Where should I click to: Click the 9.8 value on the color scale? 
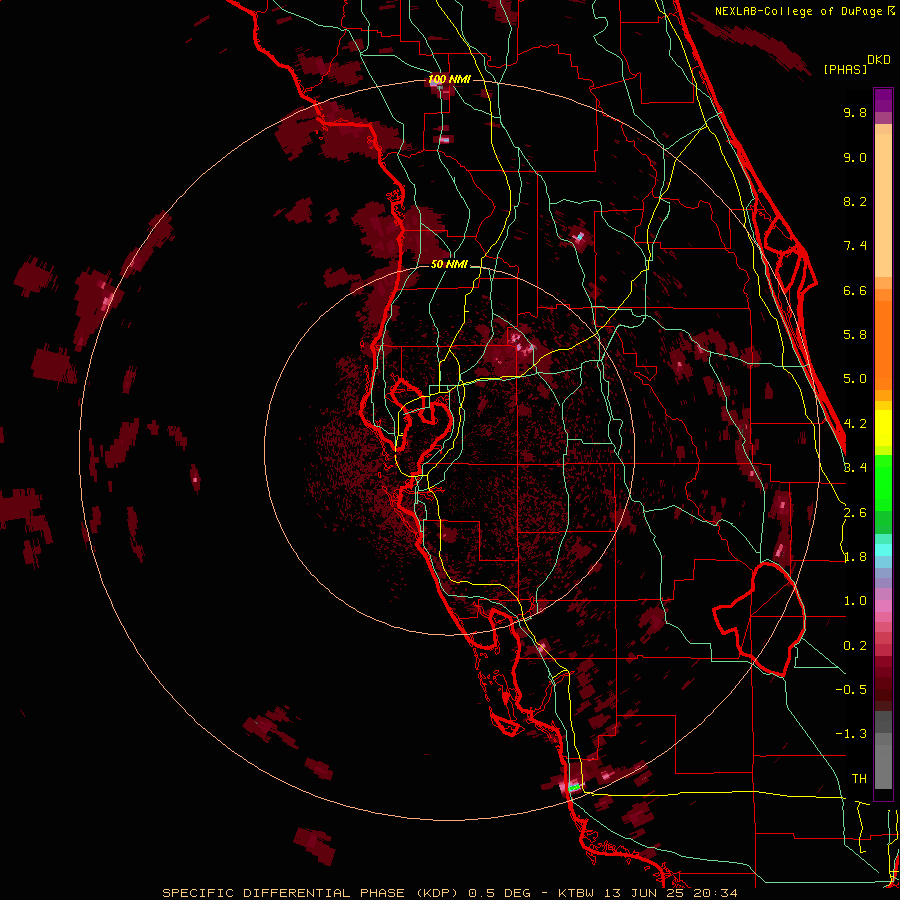[855, 112]
